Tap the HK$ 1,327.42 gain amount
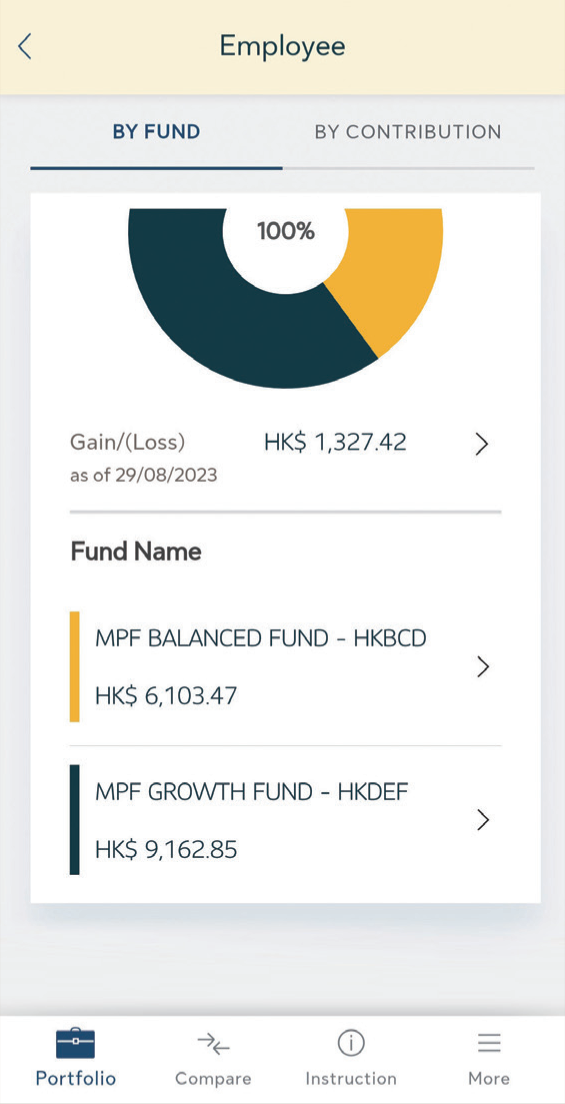This screenshot has width=565, height=1104. 335,443
